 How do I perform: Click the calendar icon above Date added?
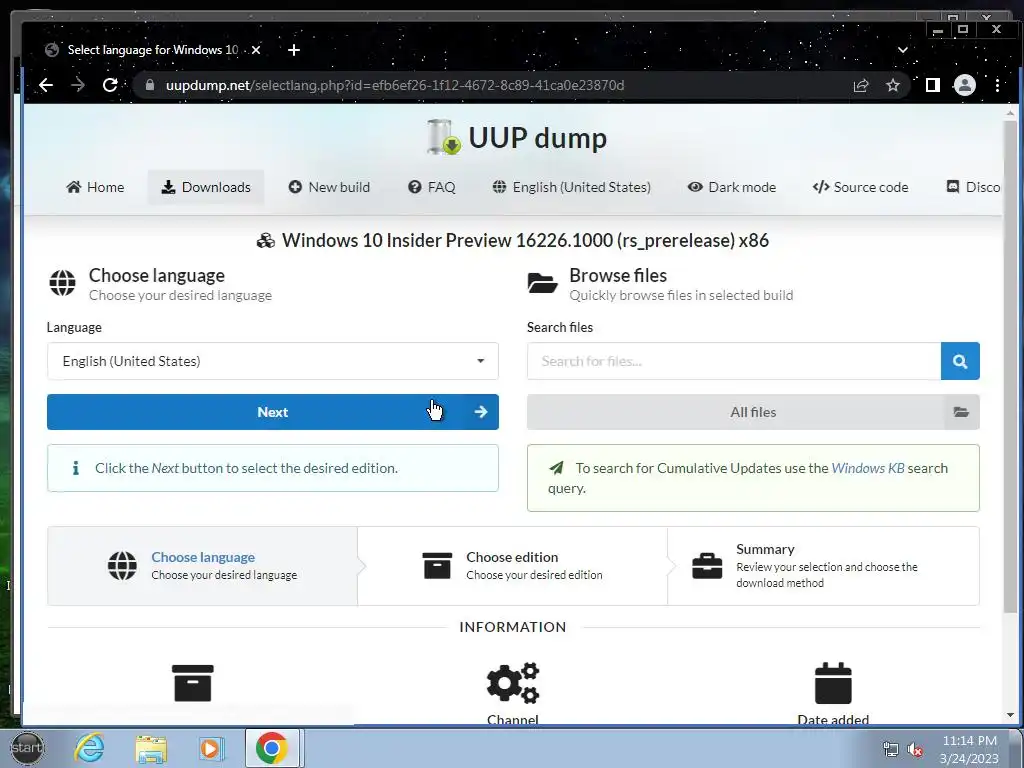[833, 683]
